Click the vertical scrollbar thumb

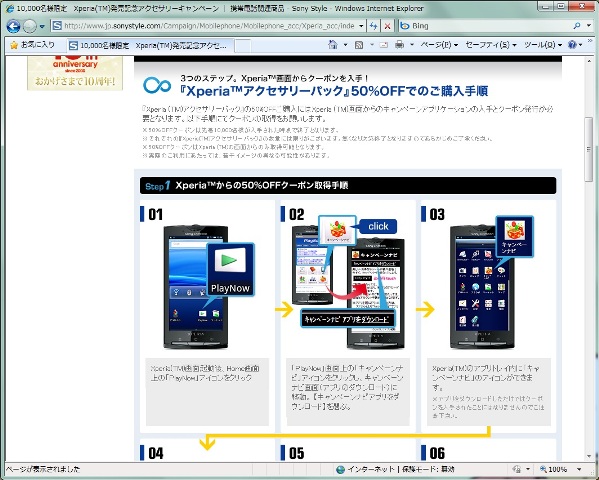(589, 149)
